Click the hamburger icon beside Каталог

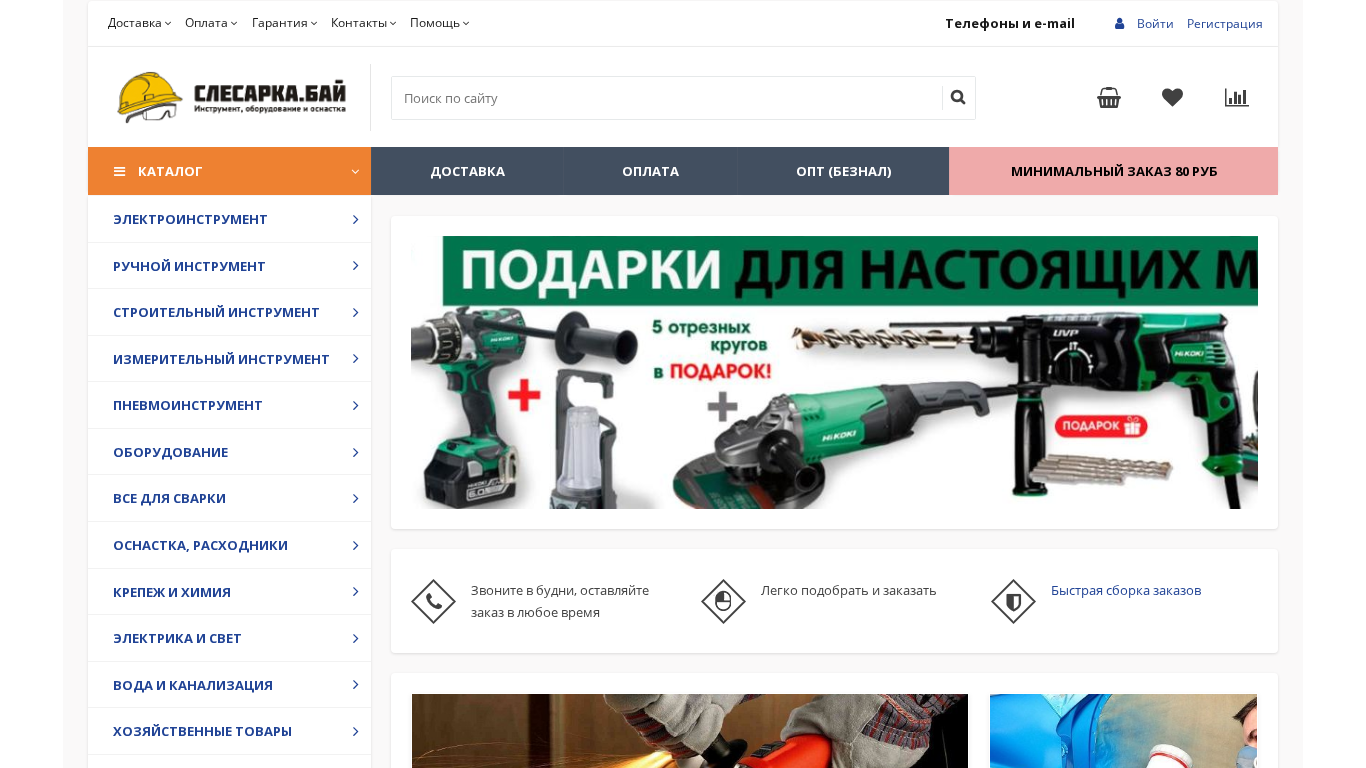(120, 172)
